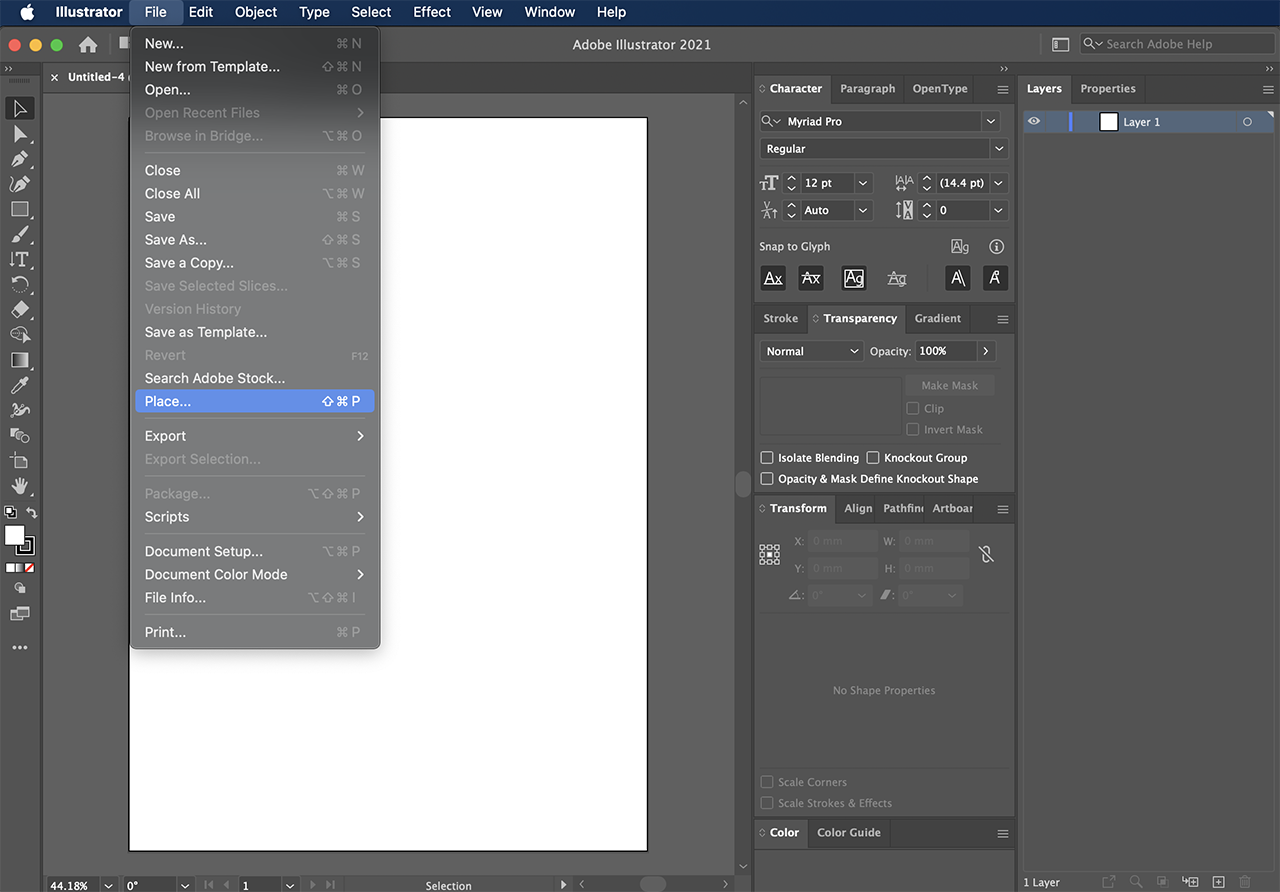Viewport: 1280px width, 892px height.
Task: Open the Regular font style dropdown
Action: [x=998, y=149]
